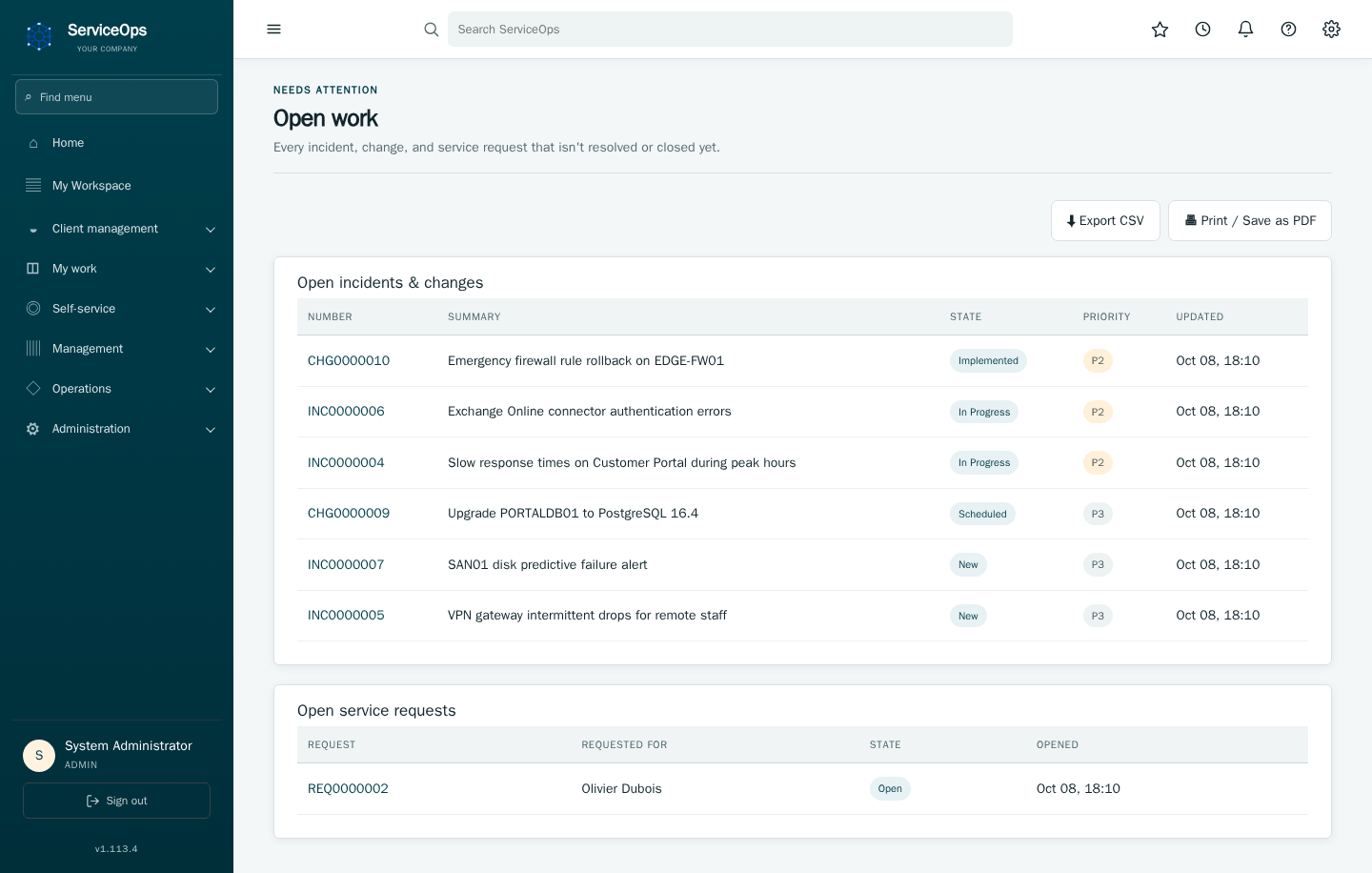Open incident INC0000005

[346, 616]
